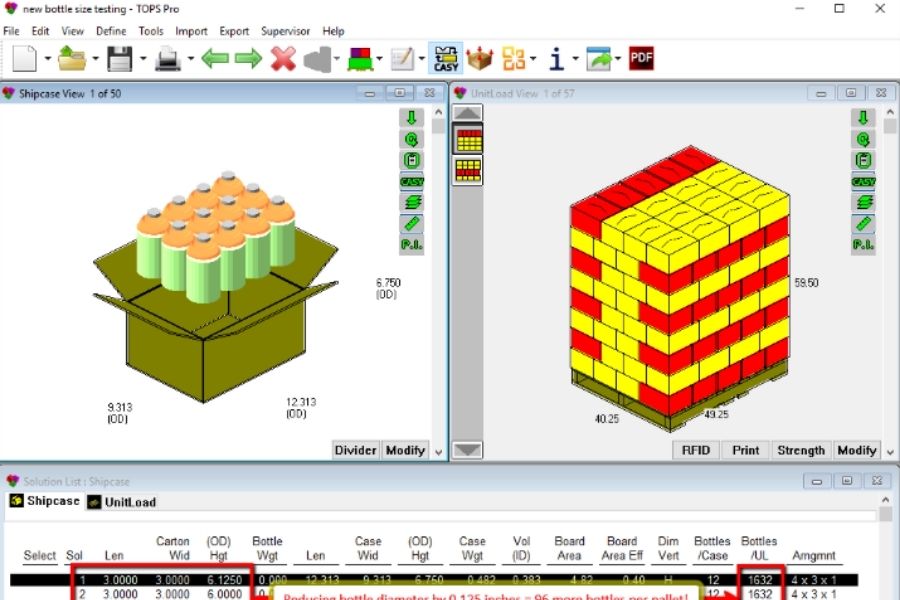Open the dropdown arrow beside New file
Screen dimensions: 900x600
[47, 60]
